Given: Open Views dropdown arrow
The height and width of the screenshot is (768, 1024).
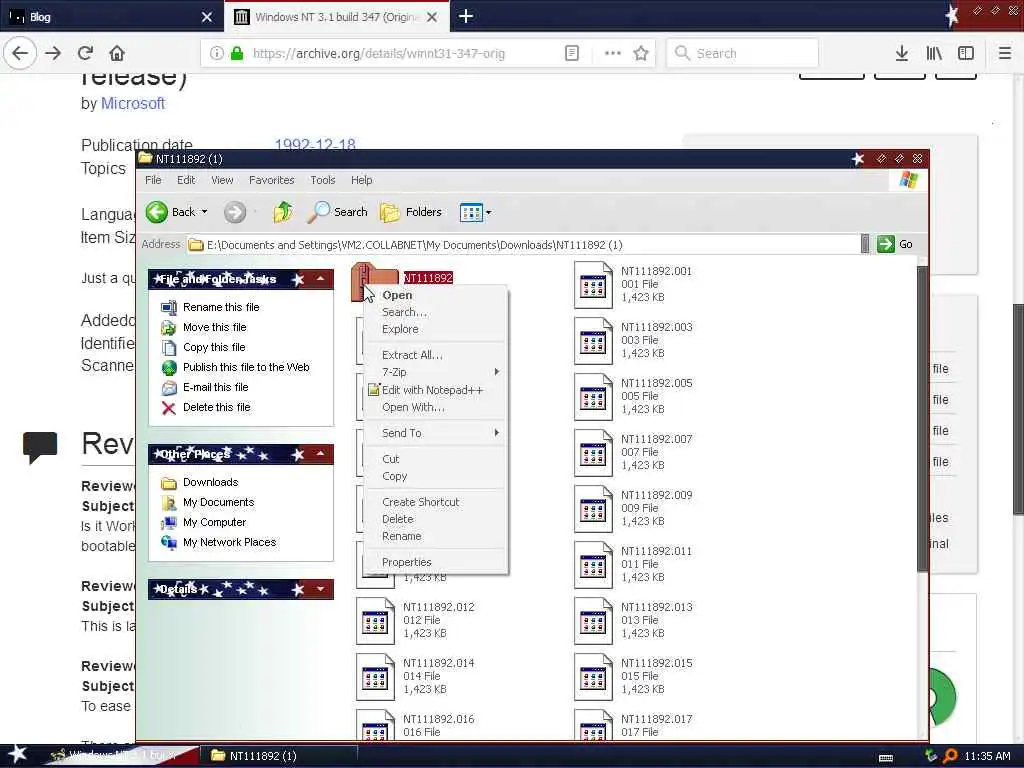Looking at the screenshot, I should (488, 213).
